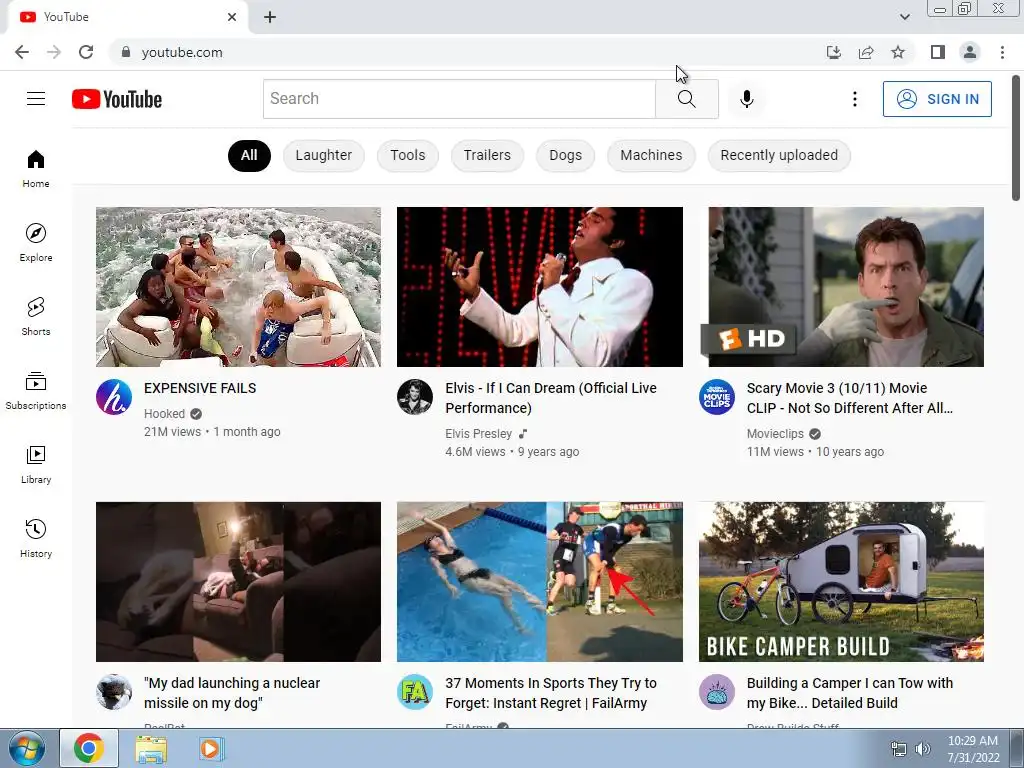Screen dimensions: 1024x768
Task: Open the dark living room video thumbnail
Action: coord(238,582)
